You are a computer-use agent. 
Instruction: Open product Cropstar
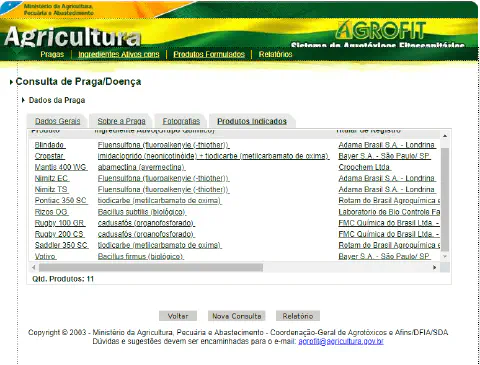pyautogui.click(x=49, y=156)
